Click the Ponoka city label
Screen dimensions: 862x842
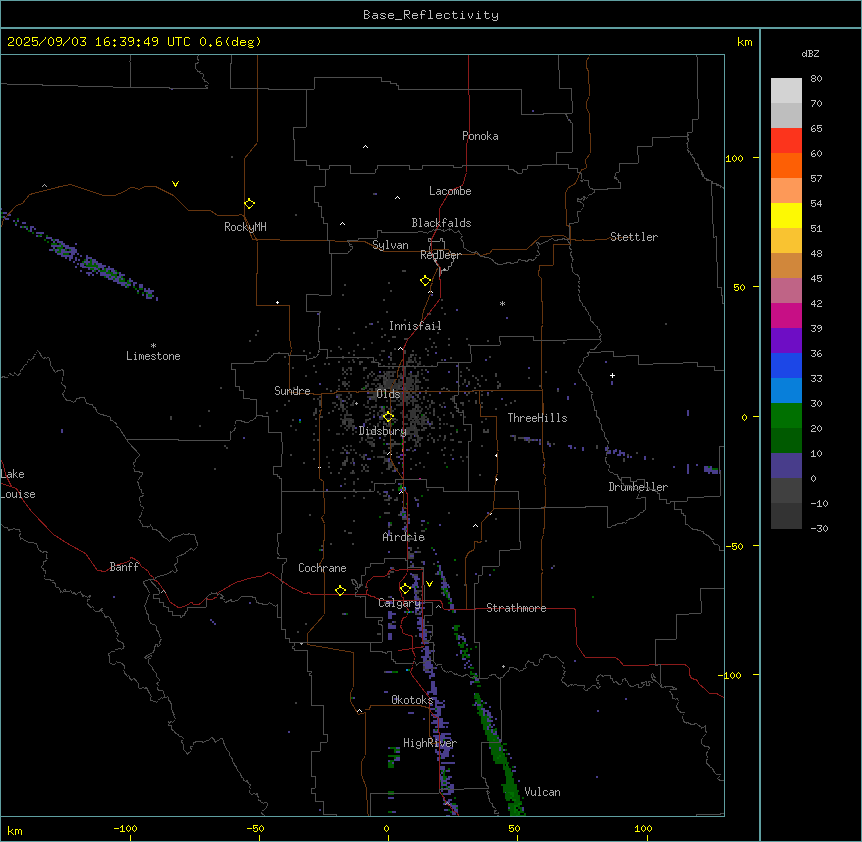click(x=480, y=136)
